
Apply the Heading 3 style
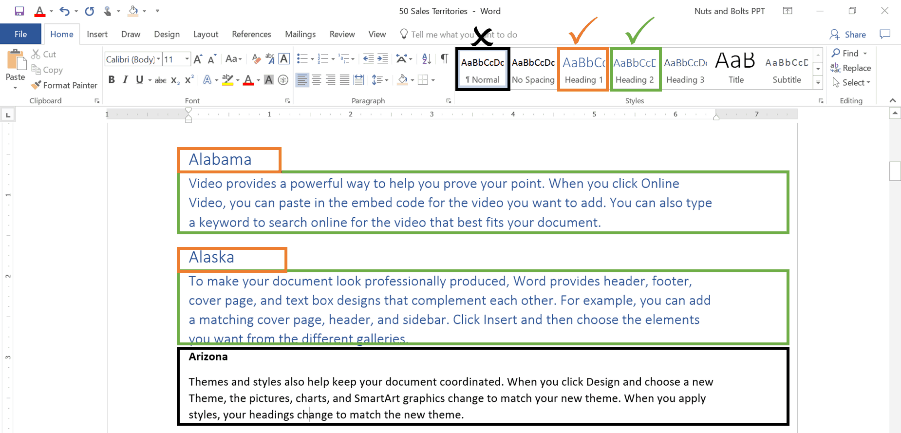[686, 69]
